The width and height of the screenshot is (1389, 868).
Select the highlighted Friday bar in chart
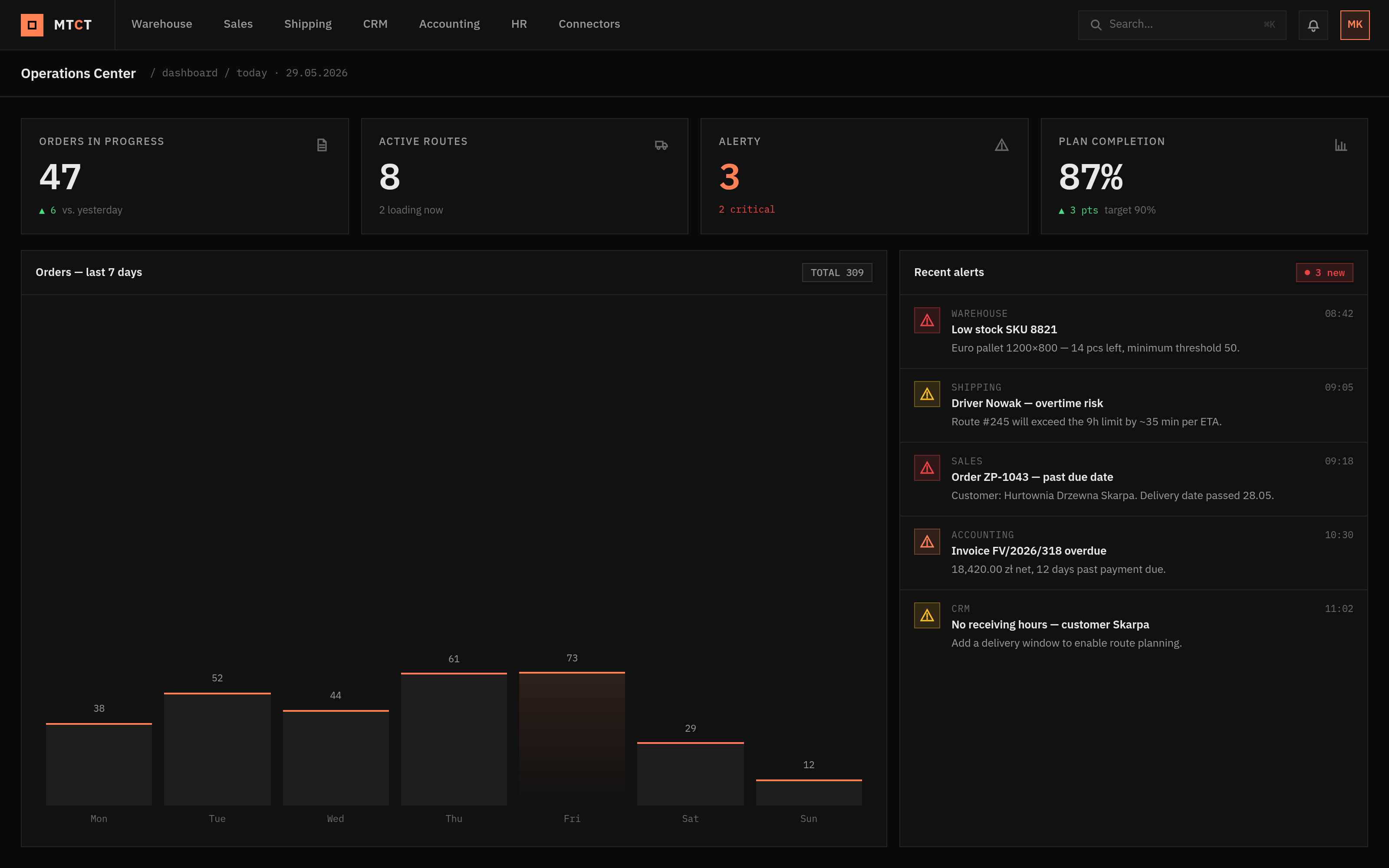tap(572, 738)
